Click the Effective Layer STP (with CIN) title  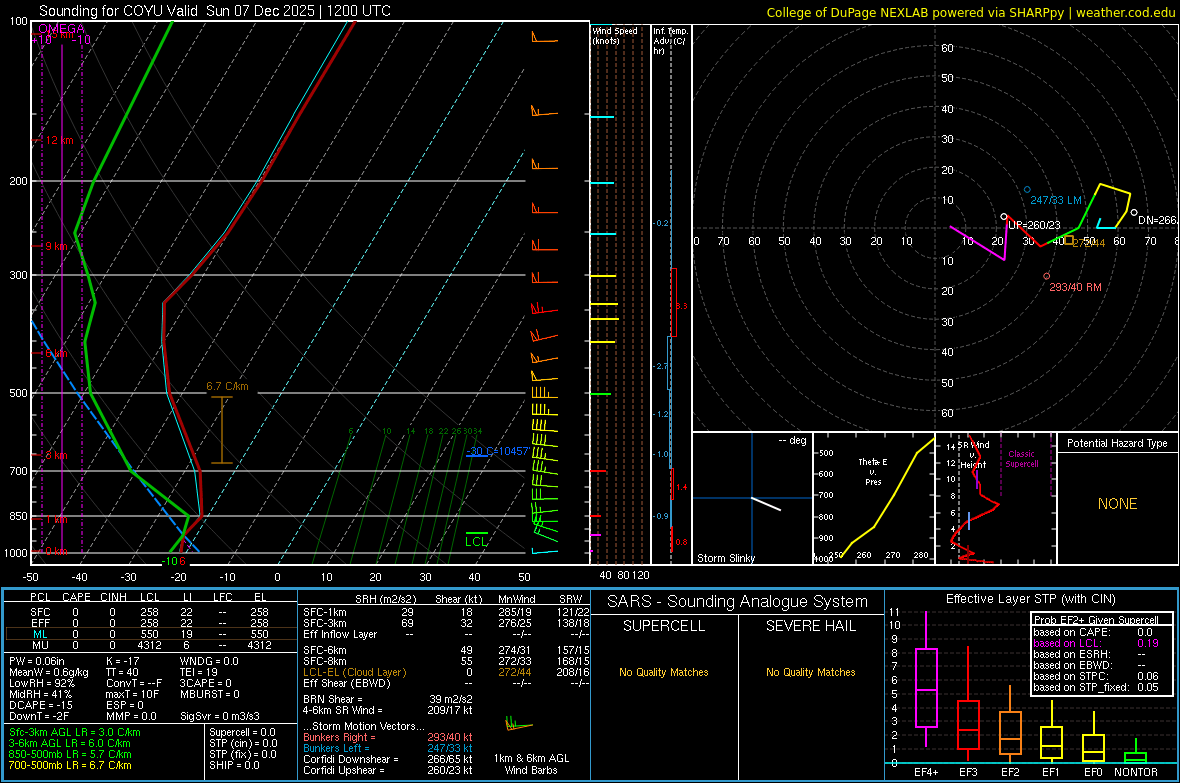tap(1030, 599)
